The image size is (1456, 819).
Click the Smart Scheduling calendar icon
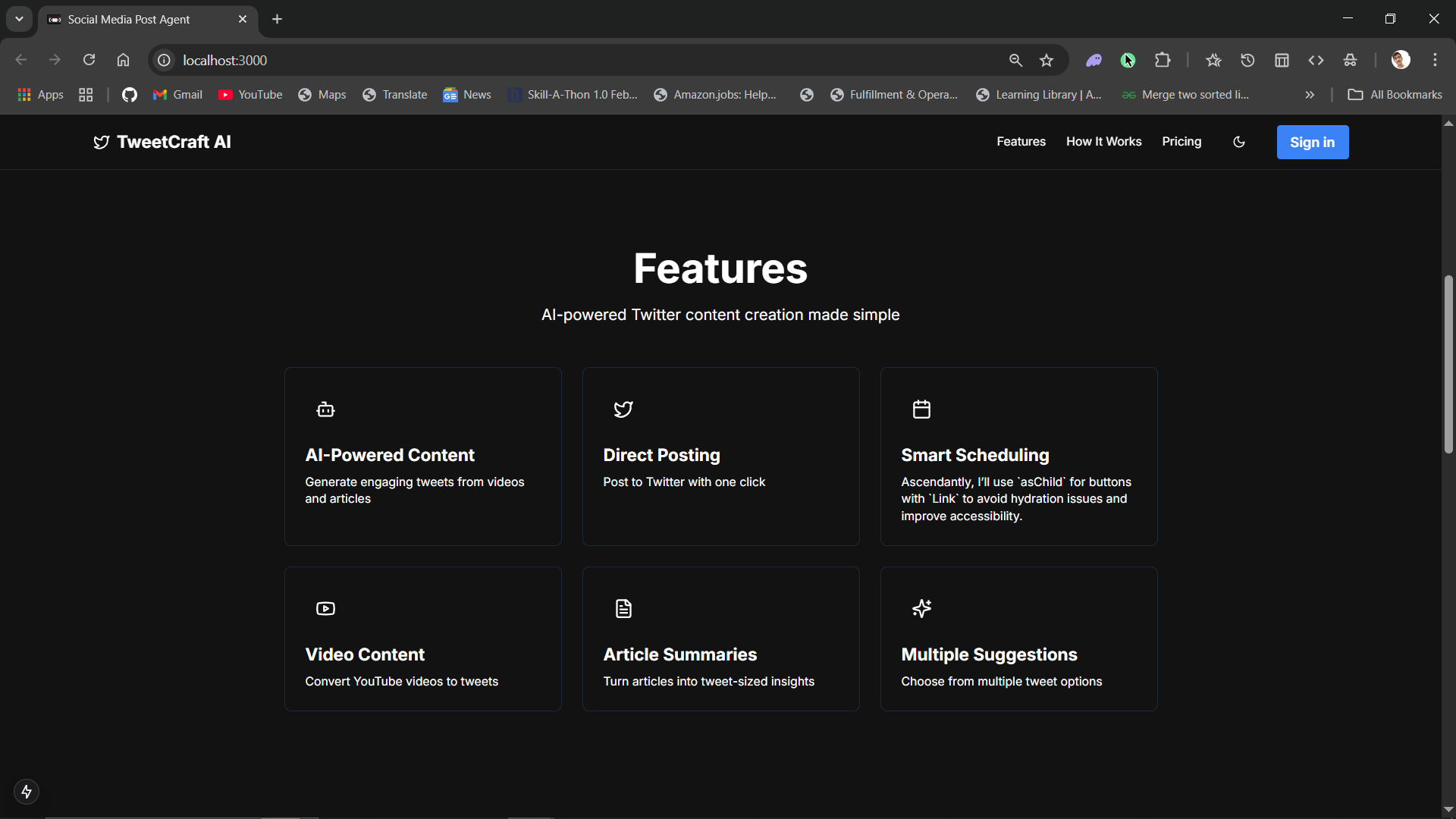[x=921, y=409]
